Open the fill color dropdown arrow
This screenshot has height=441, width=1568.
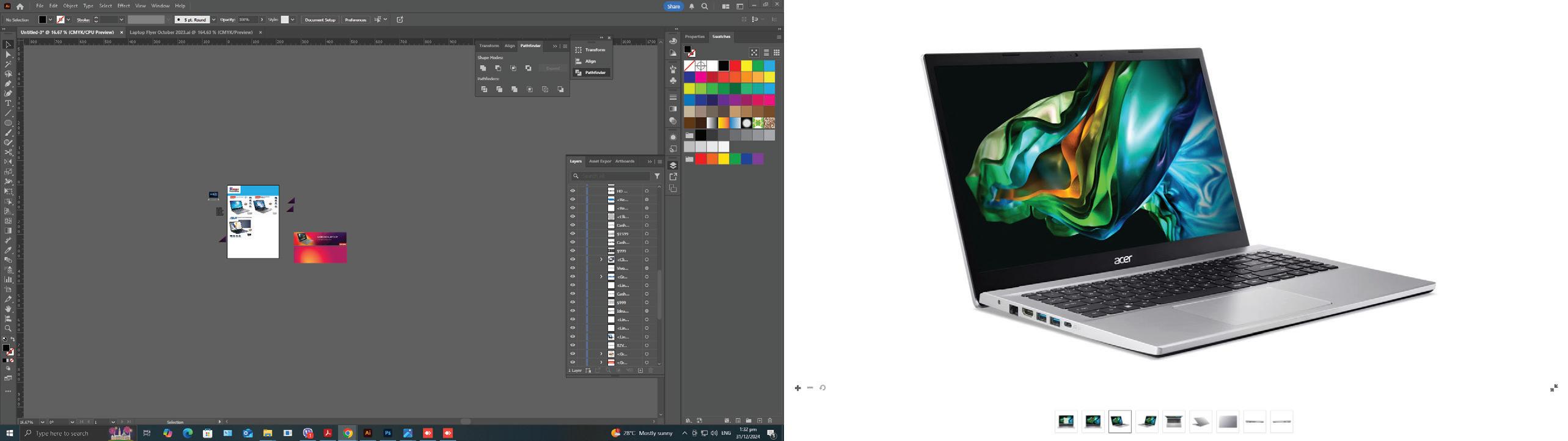[x=50, y=20]
